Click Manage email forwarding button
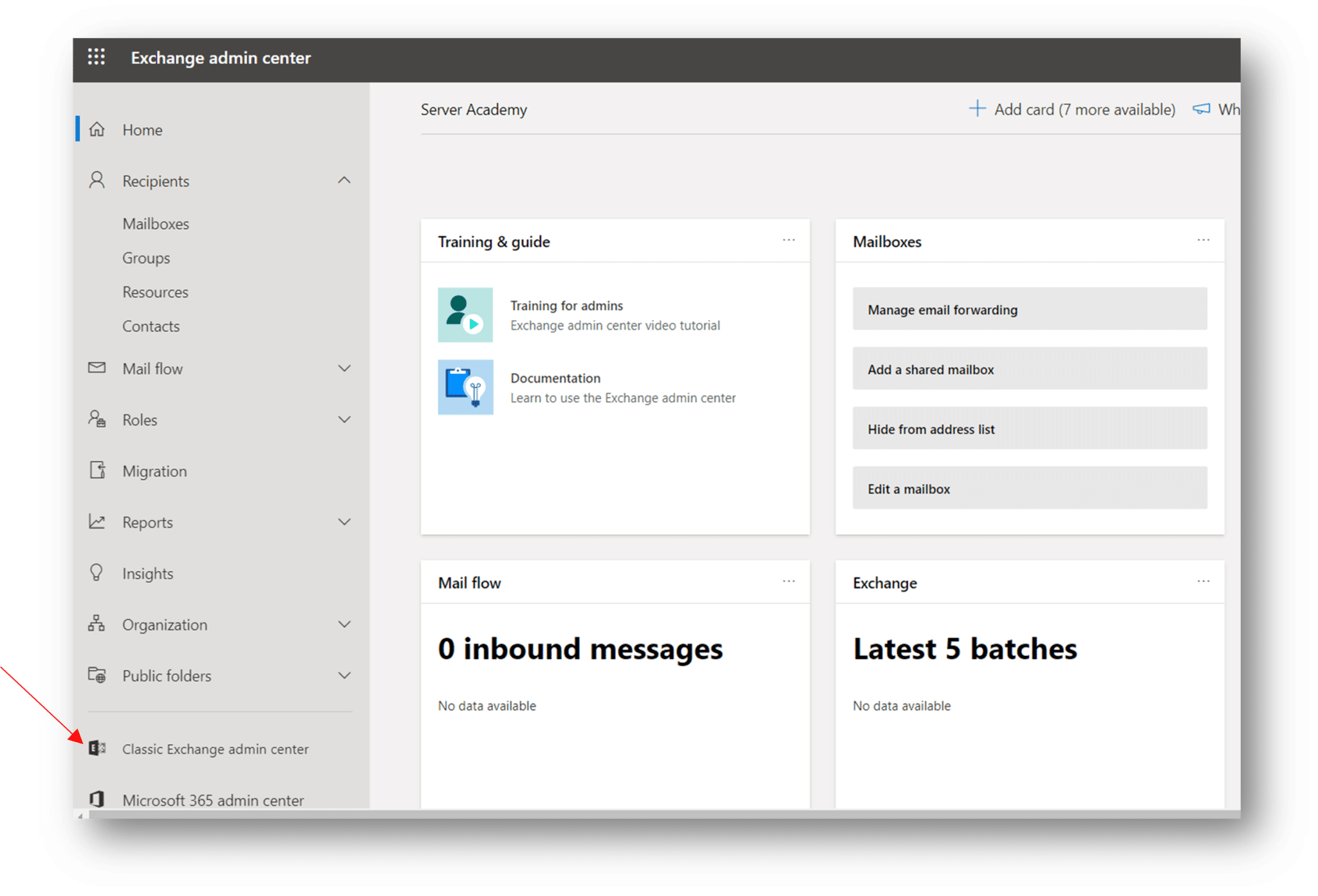 tap(1029, 309)
